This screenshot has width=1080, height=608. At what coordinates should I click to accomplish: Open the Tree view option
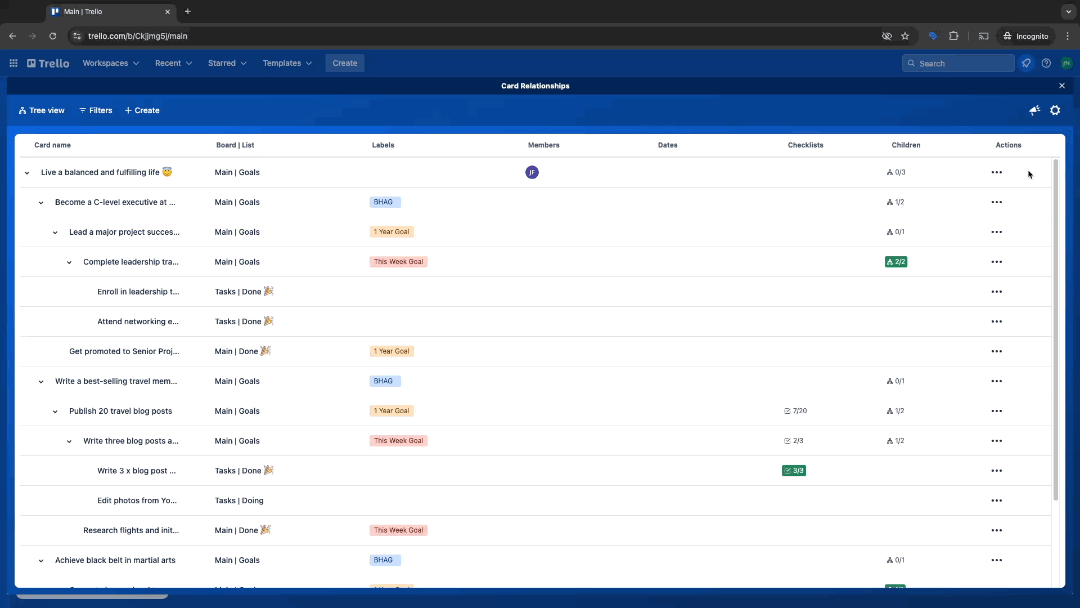(x=41, y=110)
